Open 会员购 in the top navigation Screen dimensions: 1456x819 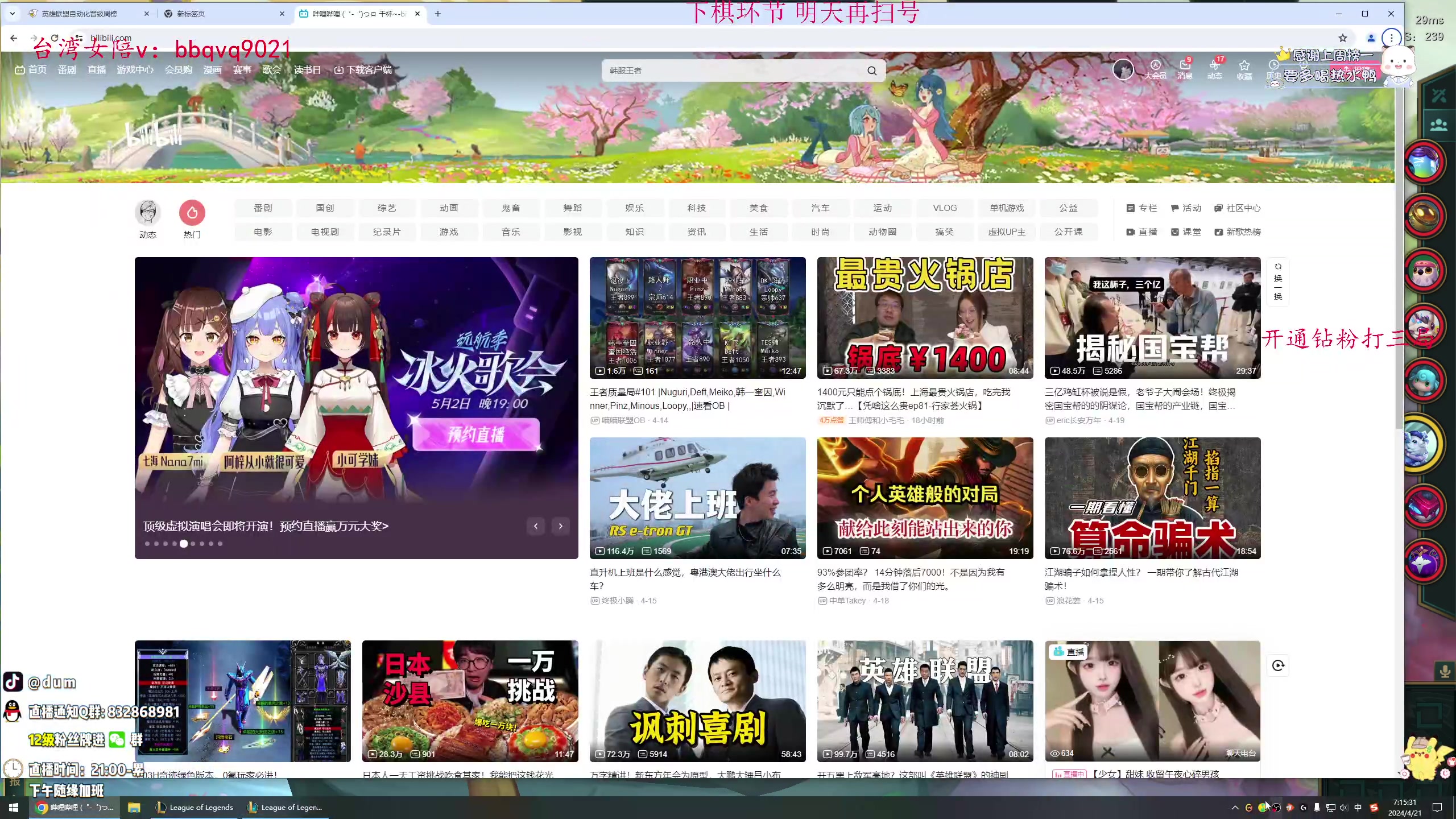(x=179, y=69)
